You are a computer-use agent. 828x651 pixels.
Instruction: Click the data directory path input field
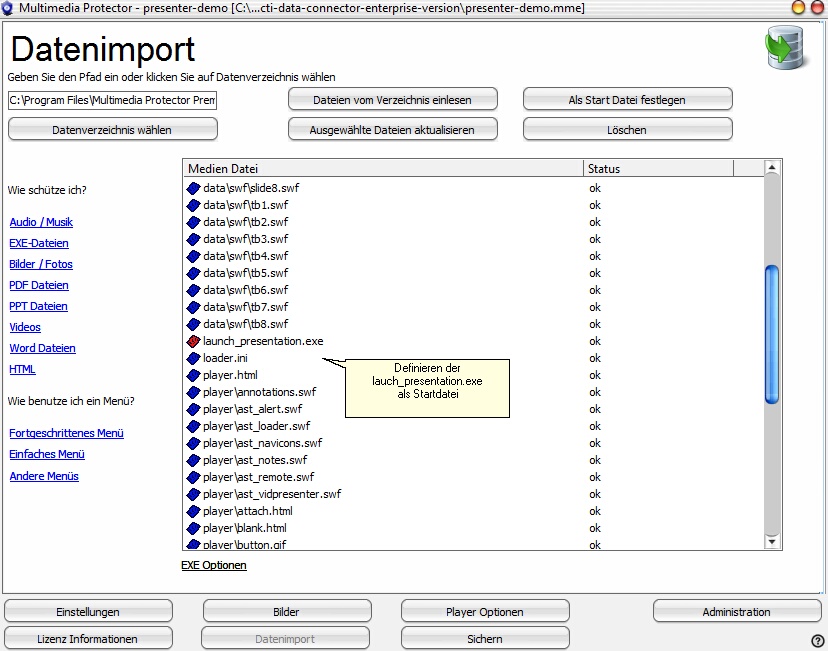112,100
